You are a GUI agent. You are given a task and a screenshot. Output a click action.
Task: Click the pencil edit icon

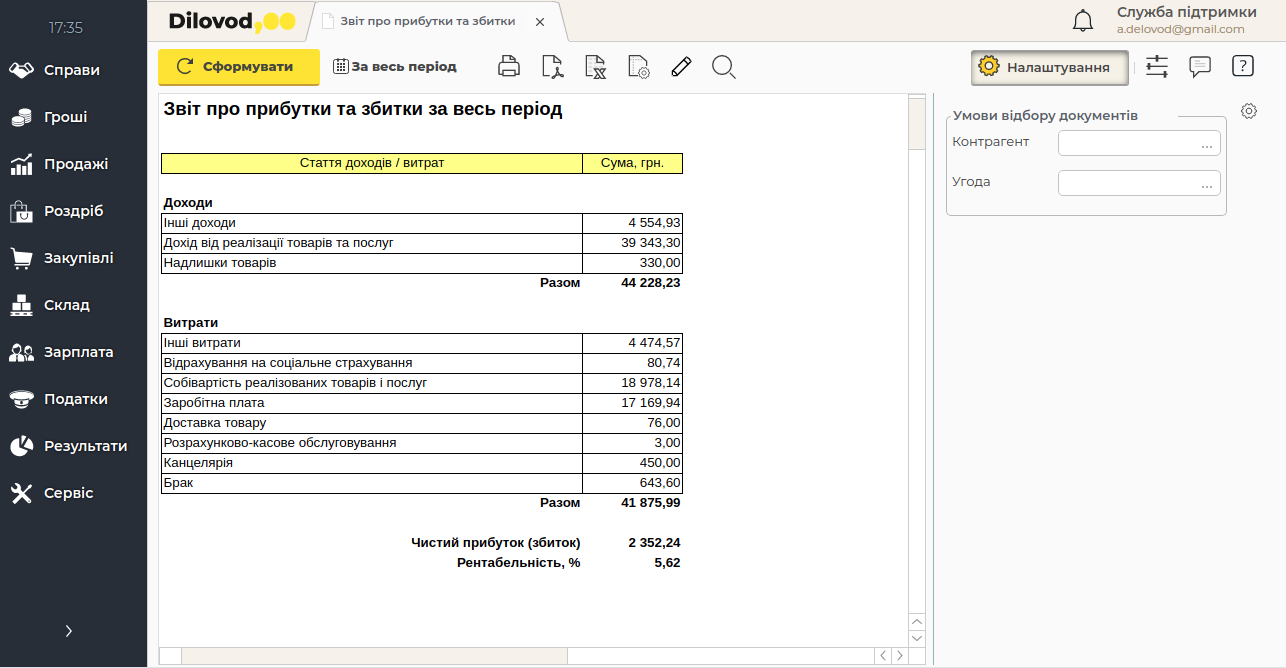pyautogui.click(x=681, y=67)
